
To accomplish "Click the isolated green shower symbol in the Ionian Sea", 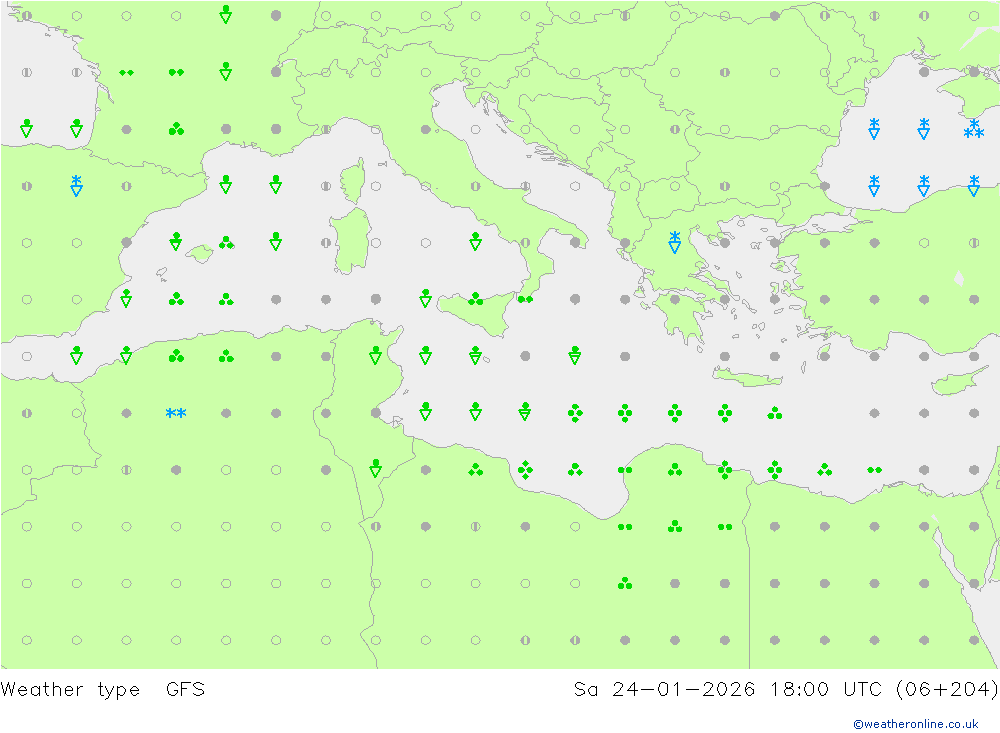I will pos(575,355).
